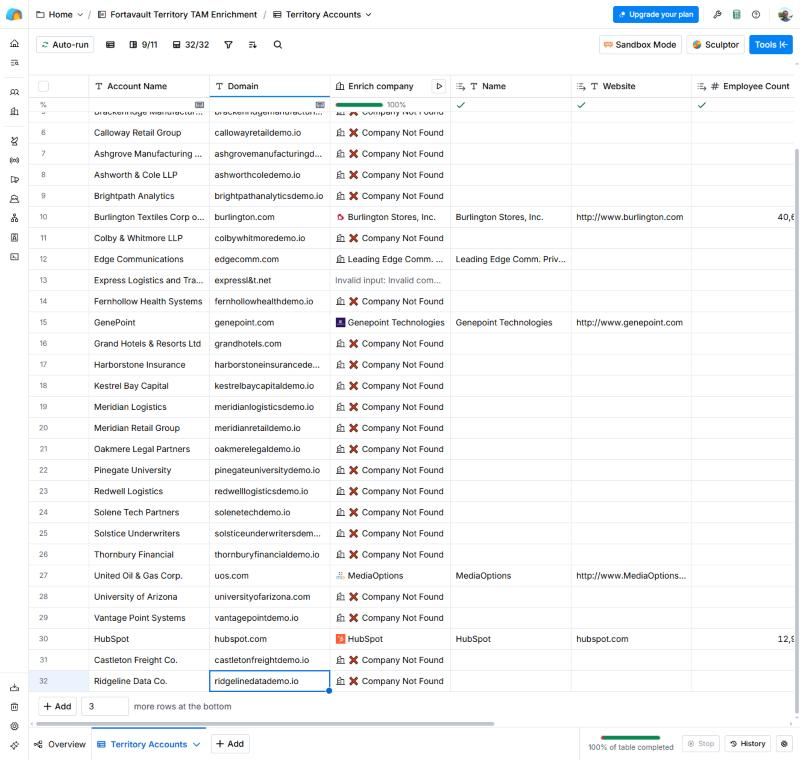This screenshot has width=800, height=760.
Task: Click the sparkle icon at sidebar bottom
Action: (14, 745)
